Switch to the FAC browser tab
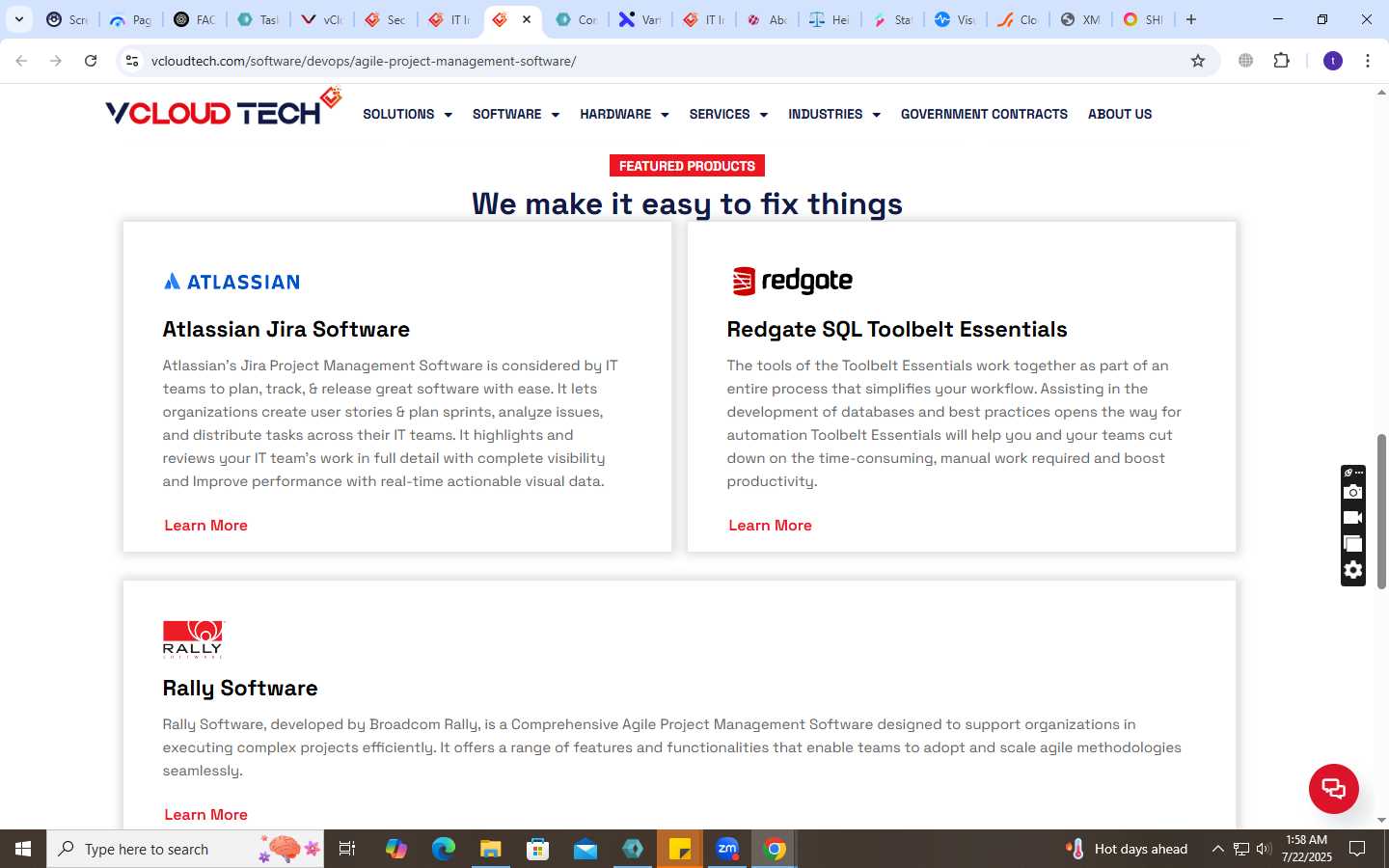The width and height of the screenshot is (1389, 868). pos(195,19)
